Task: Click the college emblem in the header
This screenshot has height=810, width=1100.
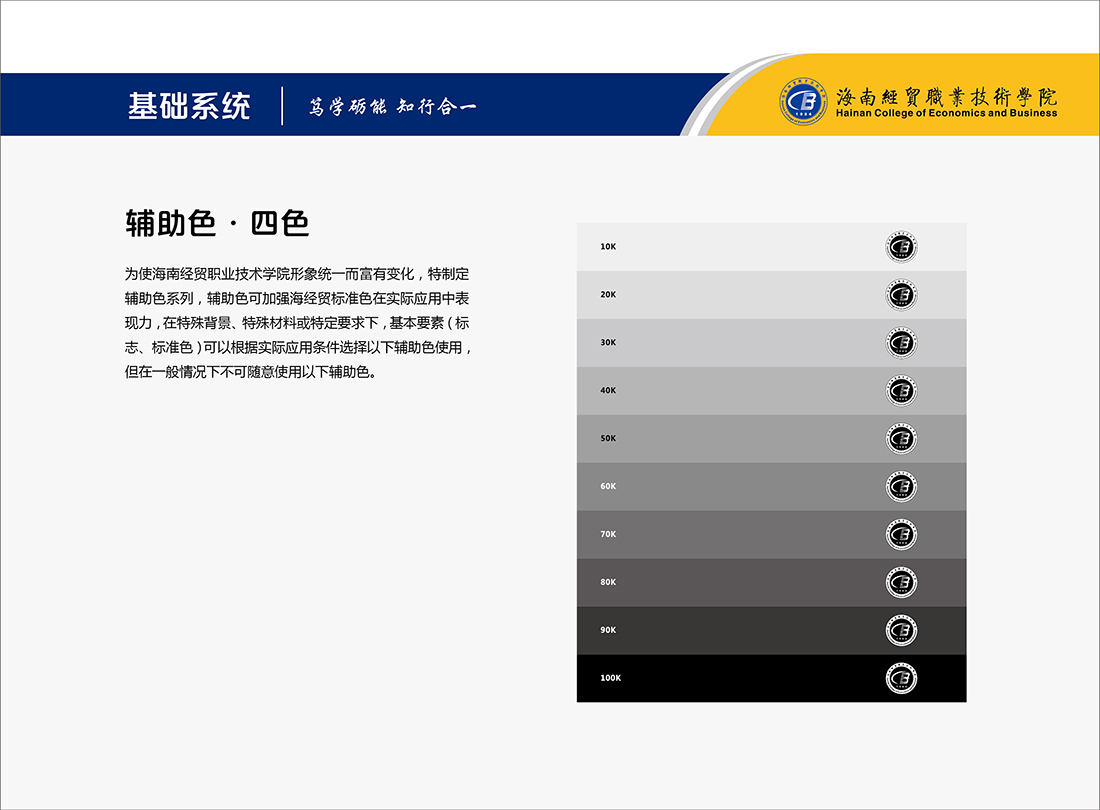Action: click(x=804, y=101)
